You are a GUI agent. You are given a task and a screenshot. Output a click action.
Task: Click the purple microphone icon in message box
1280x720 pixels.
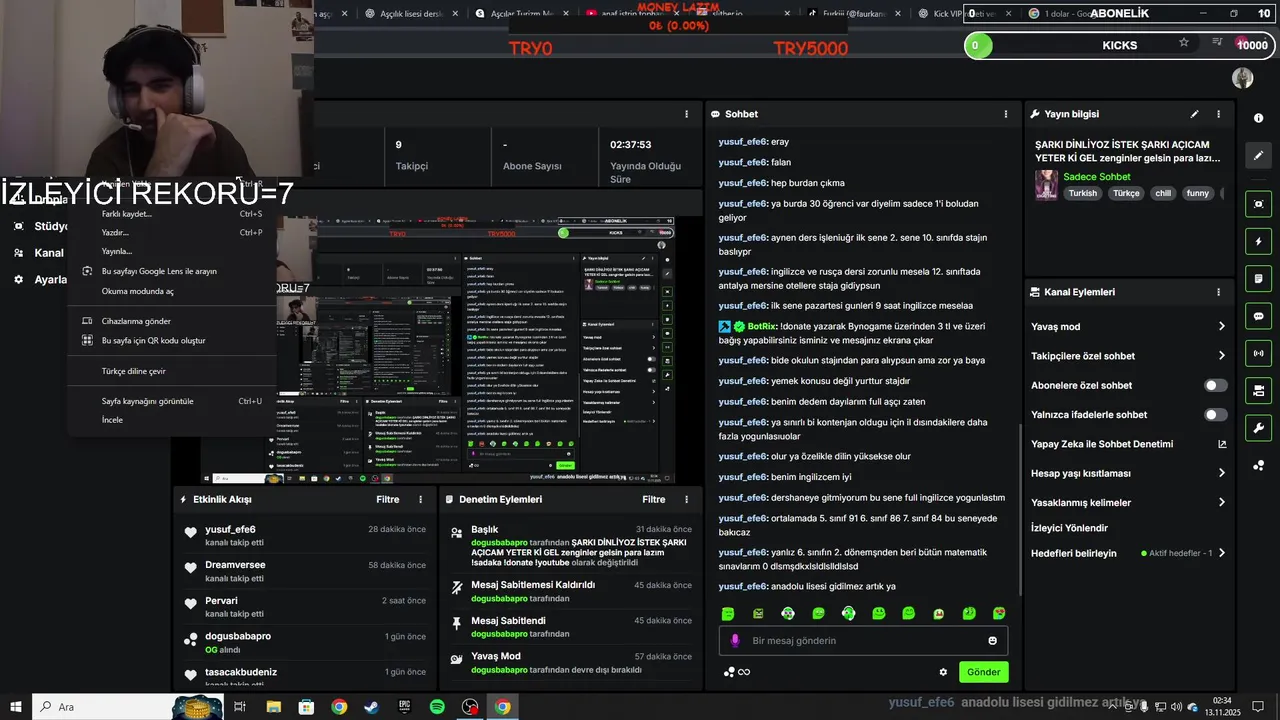click(x=735, y=641)
